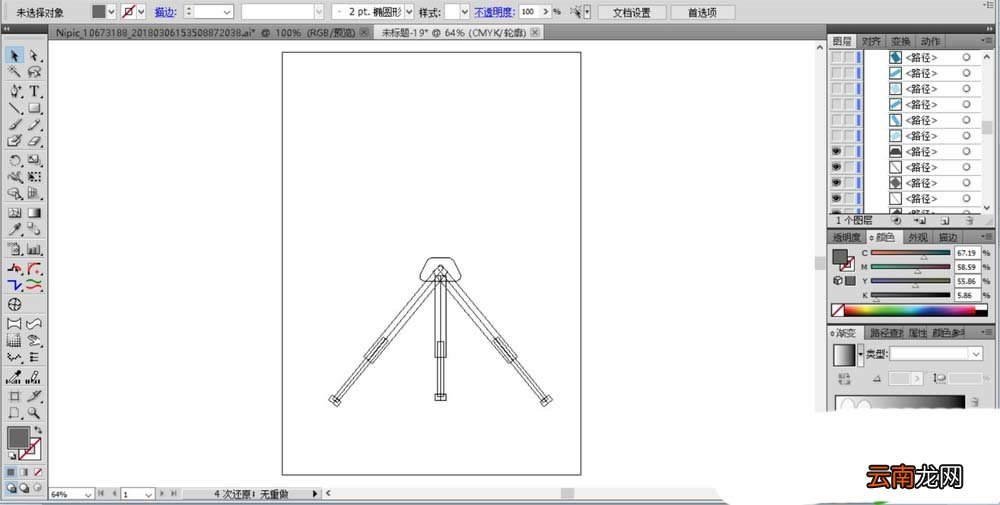Expand the opacity 100 slider arrow
Screen dimensions: 1000x505
click(545, 11)
